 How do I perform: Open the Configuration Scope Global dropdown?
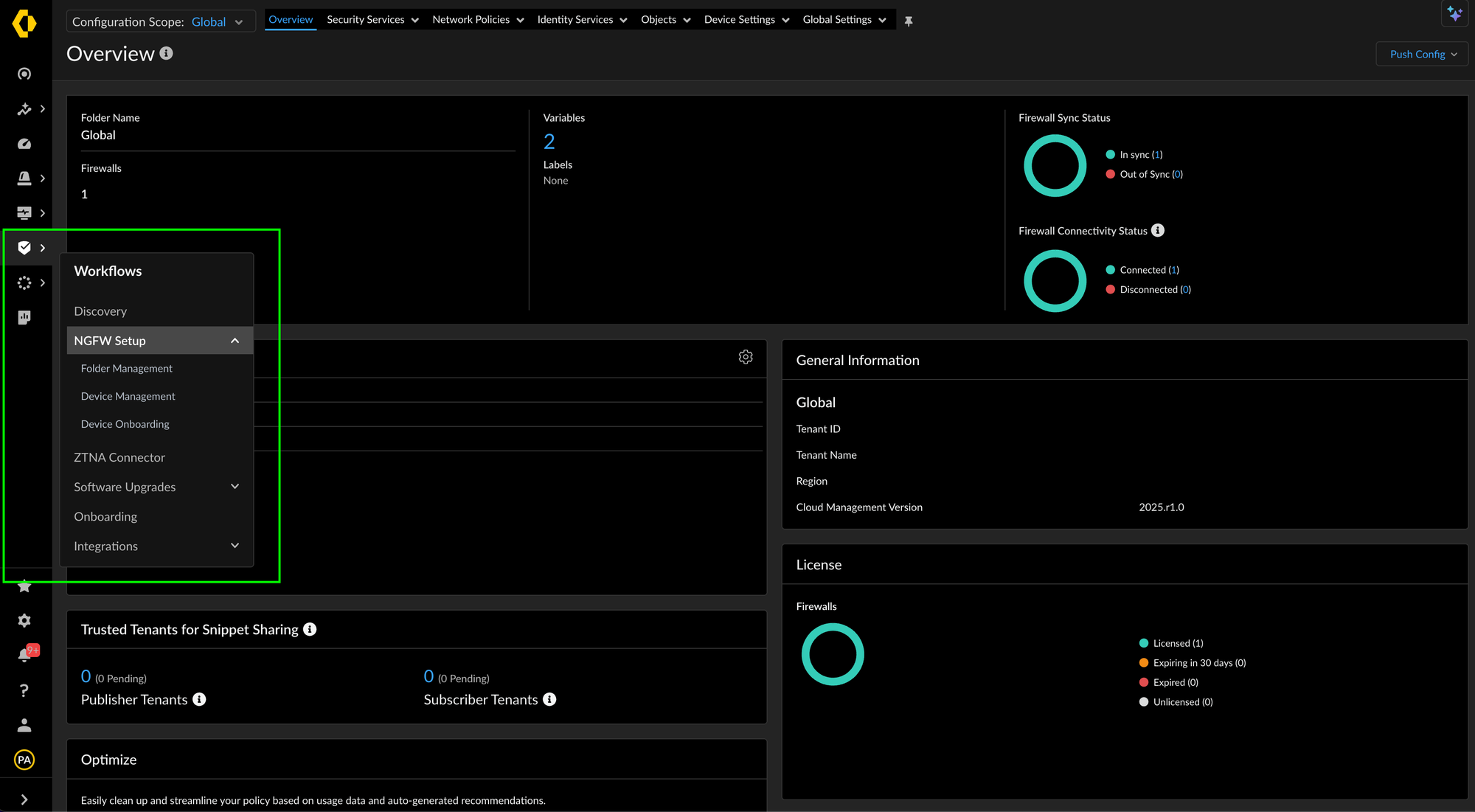(160, 21)
